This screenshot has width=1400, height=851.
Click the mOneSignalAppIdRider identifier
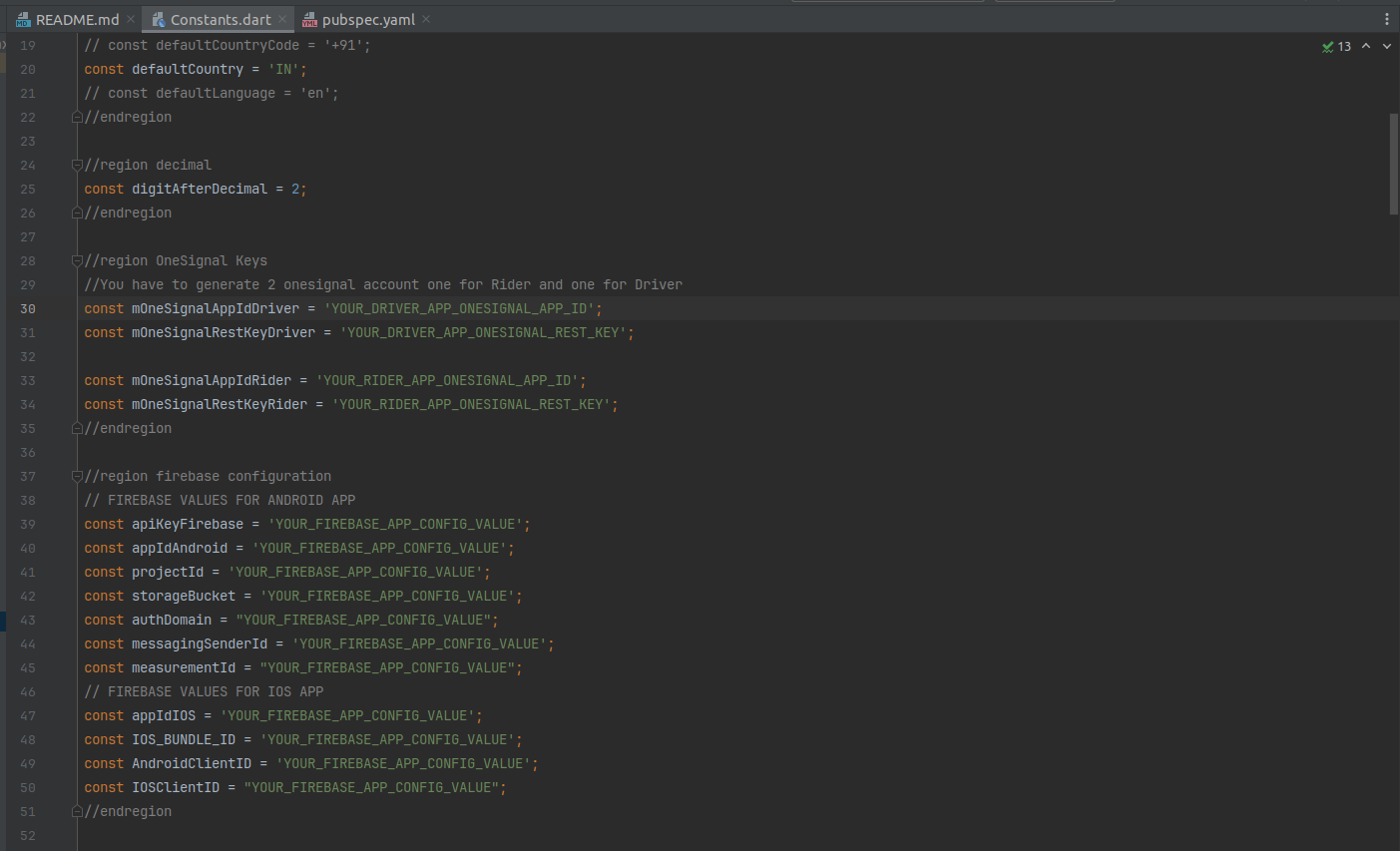coord(212,380)
